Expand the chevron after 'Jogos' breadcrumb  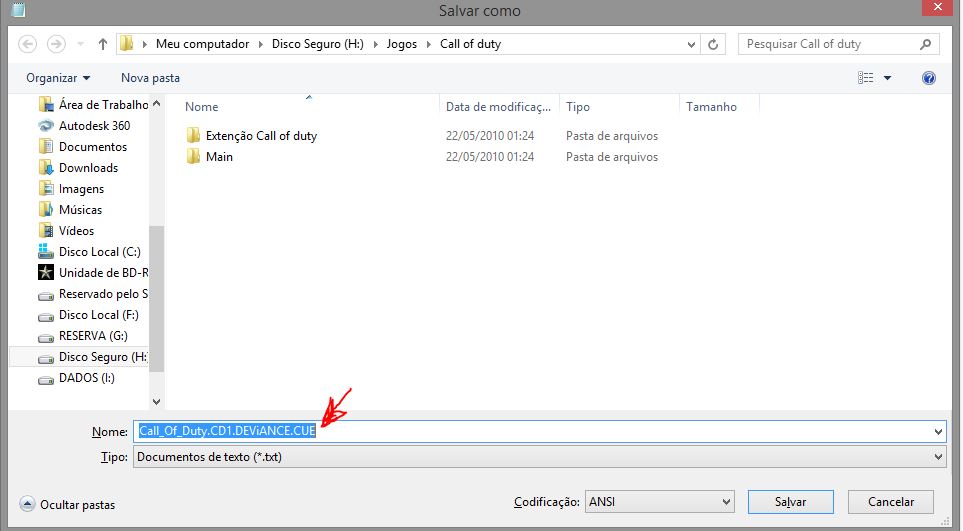(x=429, y=44)
